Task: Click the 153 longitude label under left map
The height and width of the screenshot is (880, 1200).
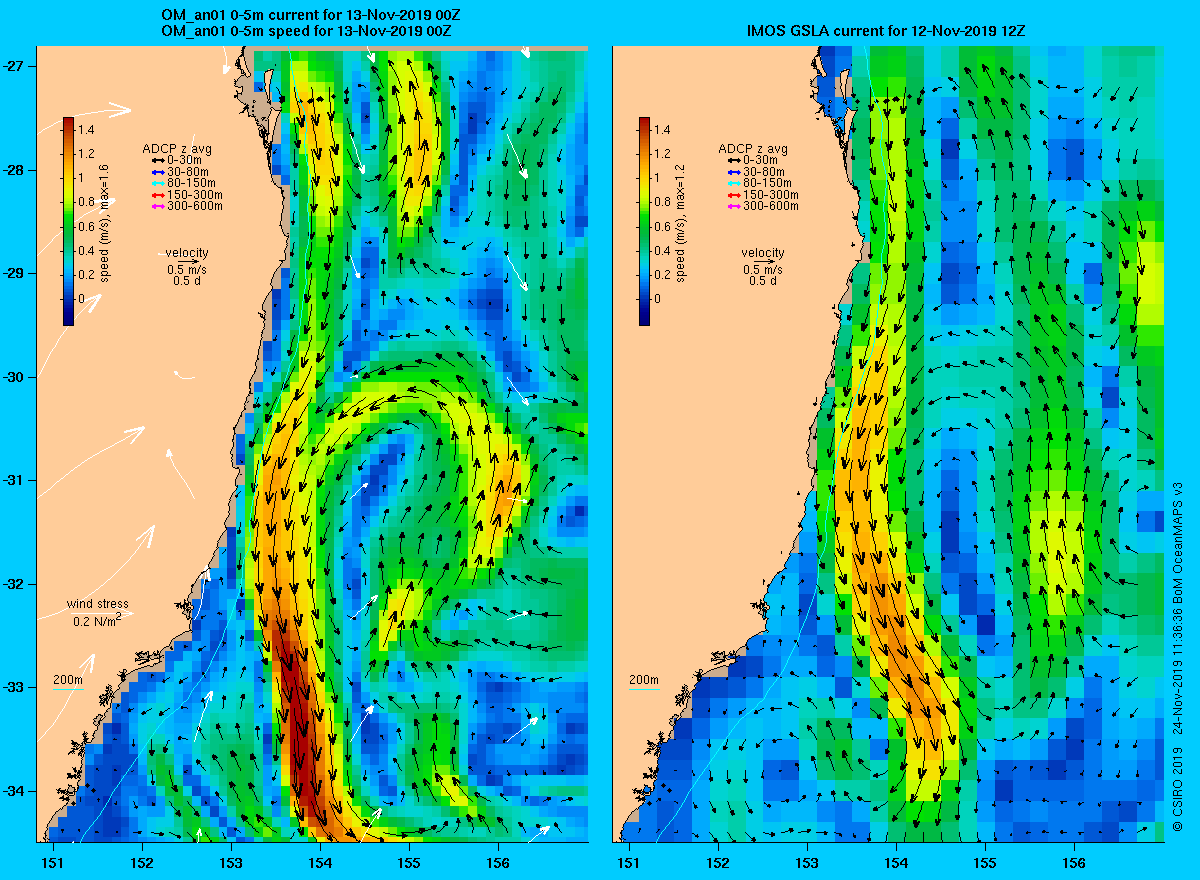Action: click(230, 862)
